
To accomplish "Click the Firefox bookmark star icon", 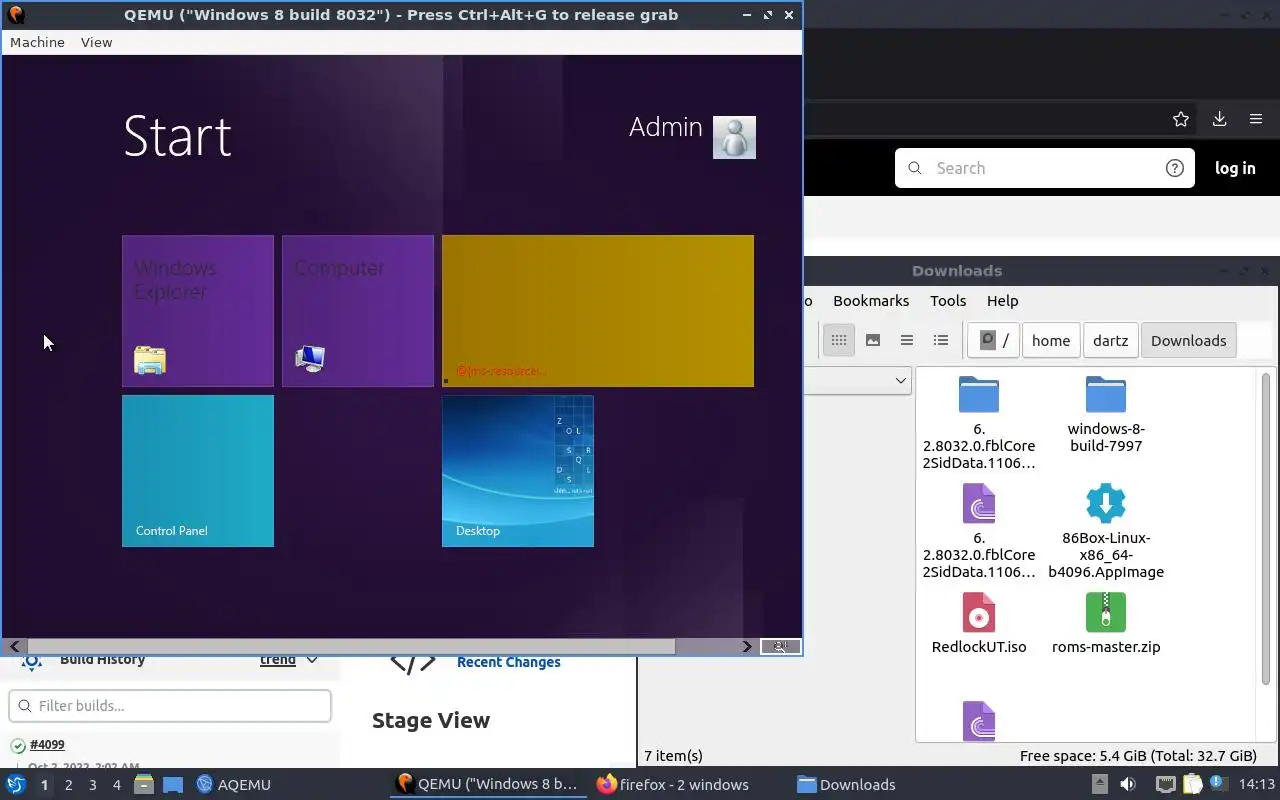I will tap(1181, 119).
